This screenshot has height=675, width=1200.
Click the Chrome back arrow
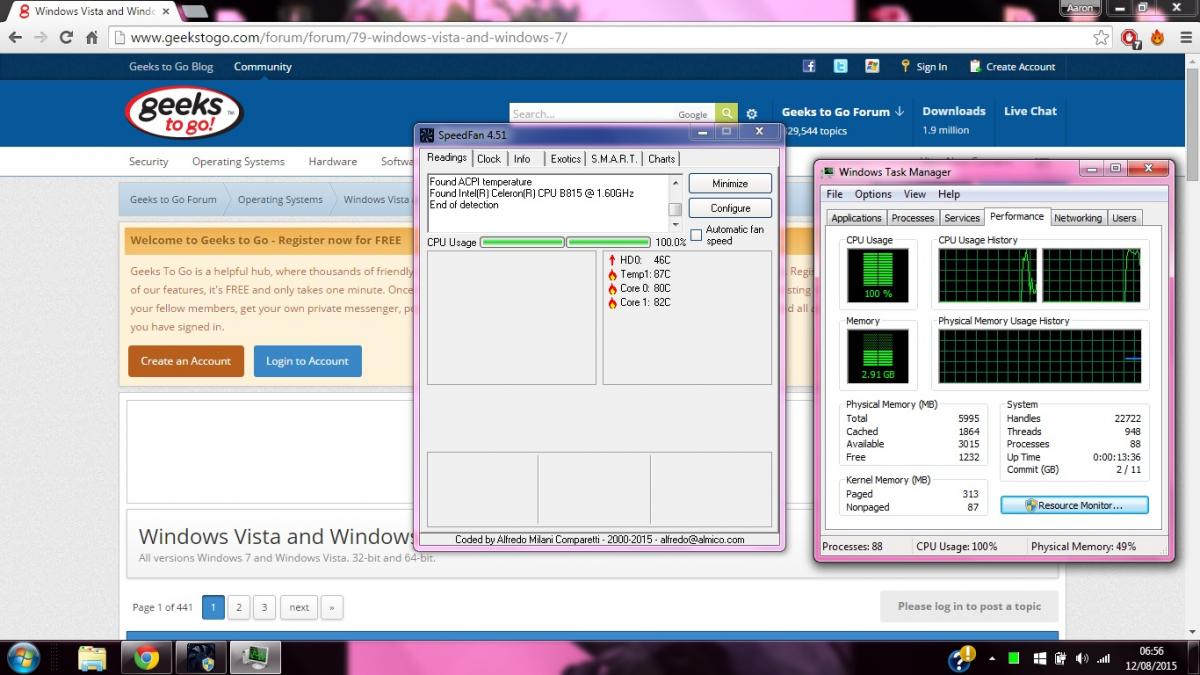point(15,38)
